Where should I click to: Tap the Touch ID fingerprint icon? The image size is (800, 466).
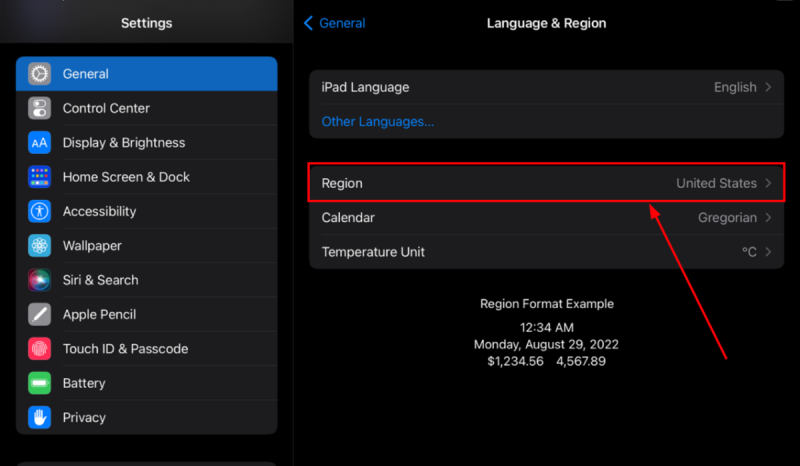coord(40,349)
